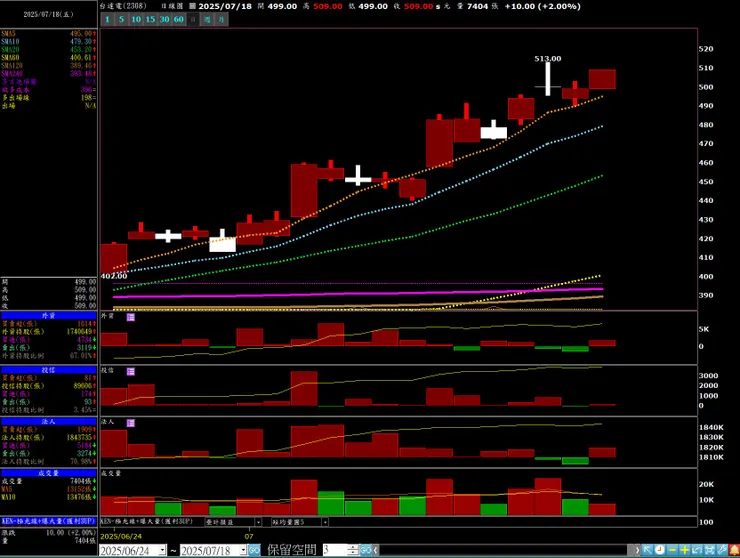Switch to monthly (月) chart period
The width and height of the screenshot is (740, 558).
pyautogui.click(x=221, y=19)
